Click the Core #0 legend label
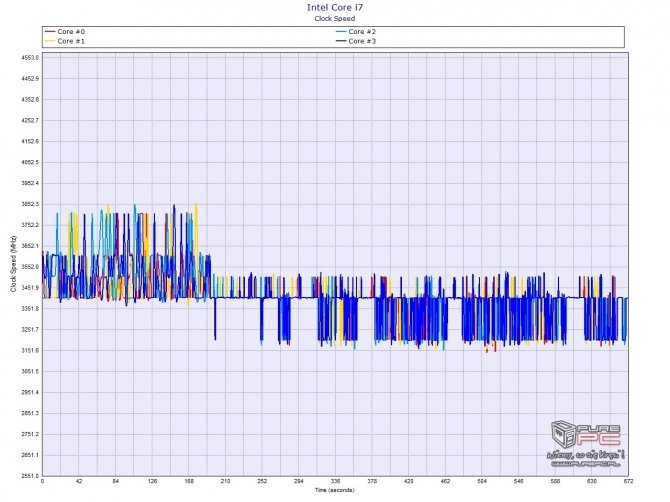 pyautogui.click(x=71, y=32)
